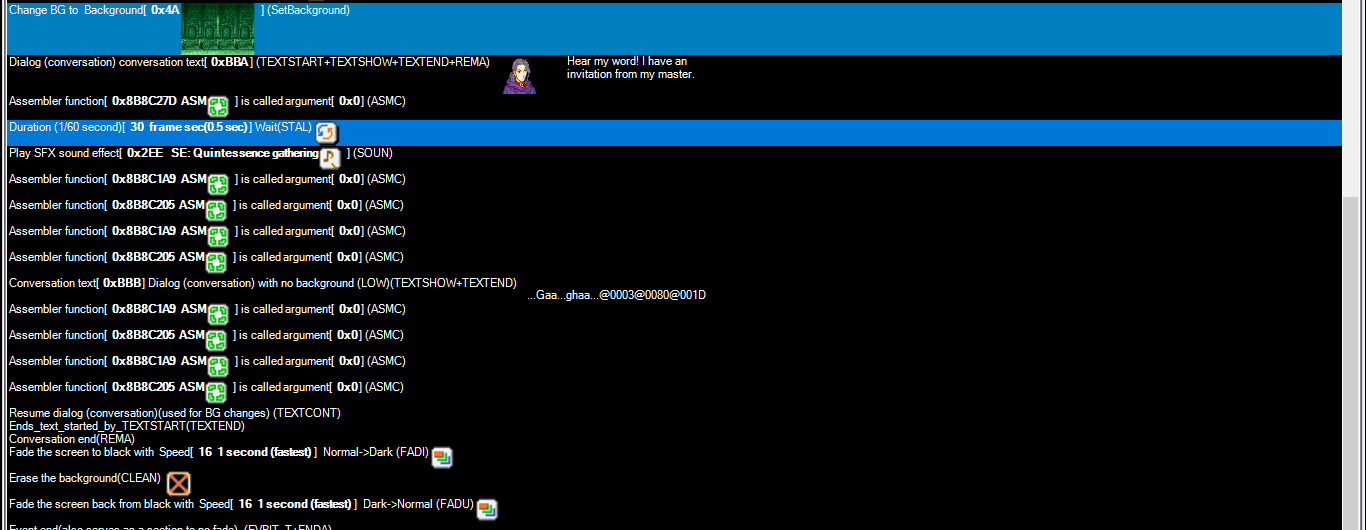Click the purple-robed character portrait
This screenshot has width=1366, height=530.
click(519, 76)
